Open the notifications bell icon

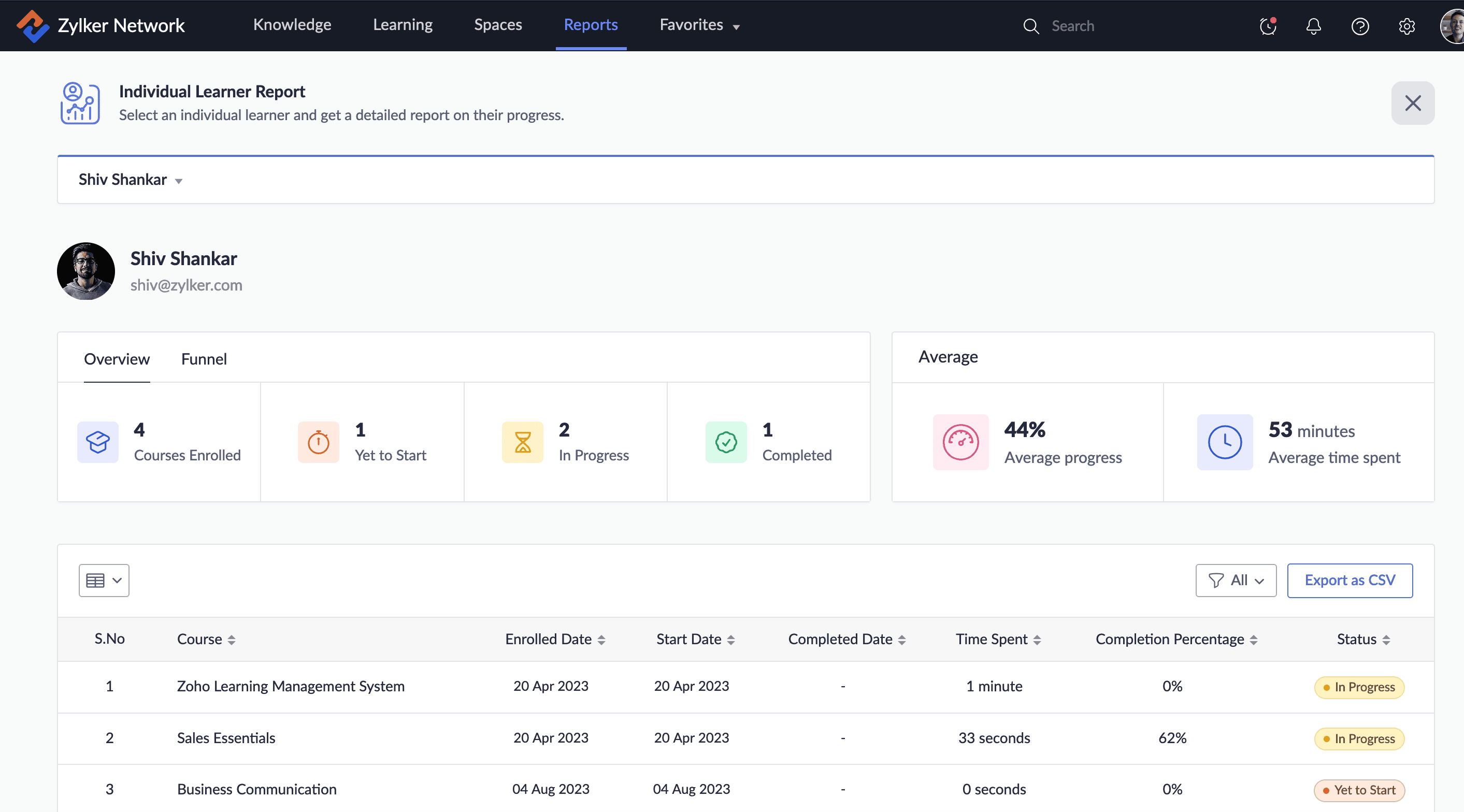pyautogui.click(x=1313, y=26)
